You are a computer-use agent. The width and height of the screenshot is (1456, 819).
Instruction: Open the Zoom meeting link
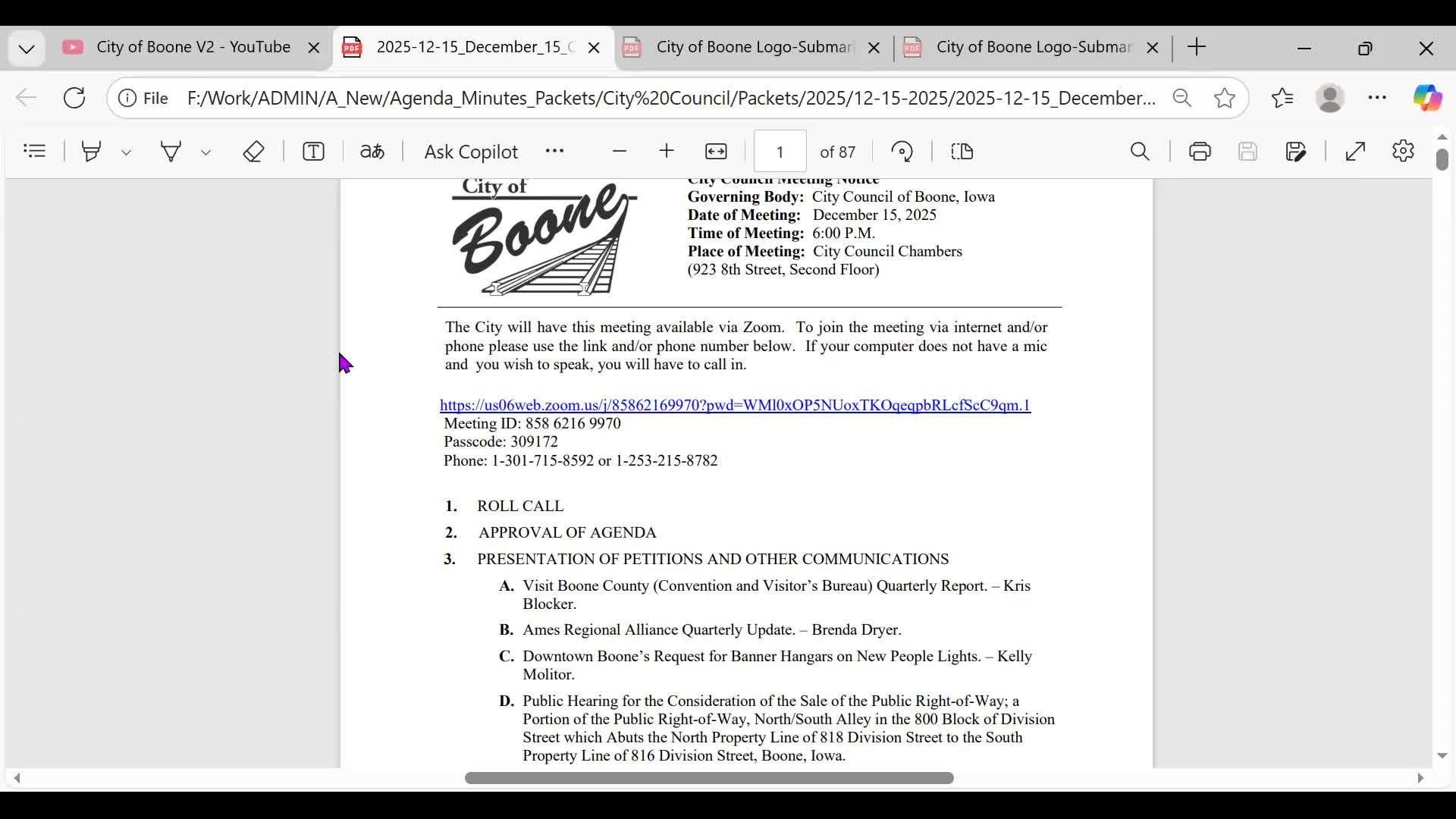tap(734, 405)
